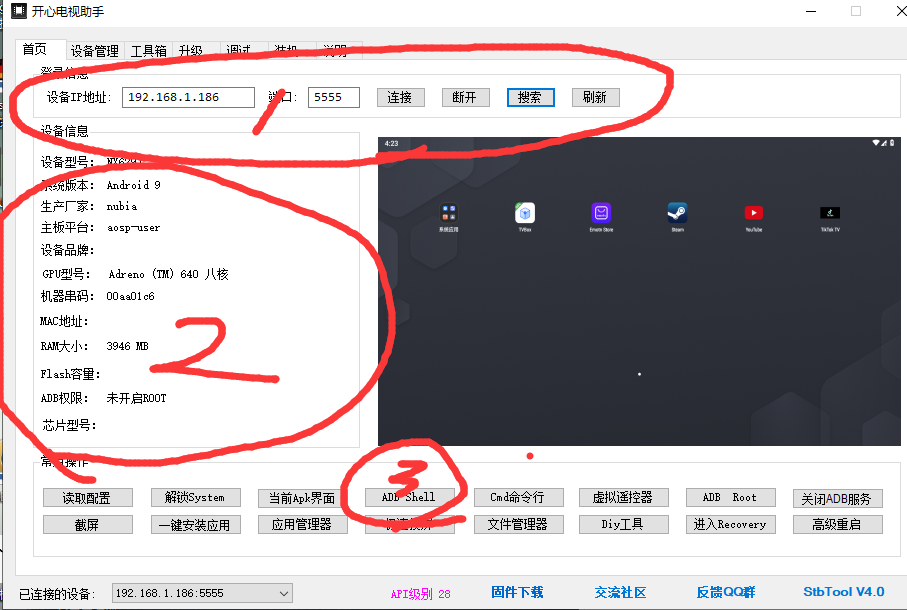
Task: Open the 交流社区 link
Action: [x=620, y=592]
